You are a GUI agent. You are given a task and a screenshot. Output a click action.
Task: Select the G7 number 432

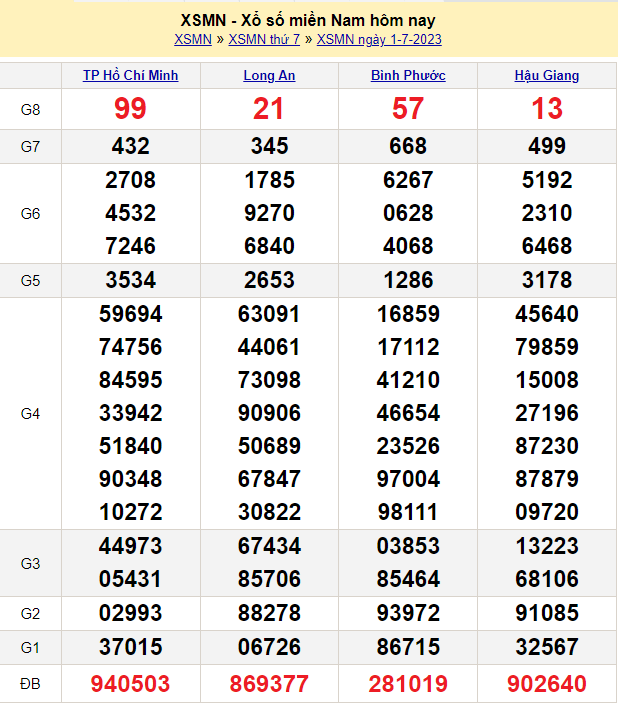pos(131,146)
